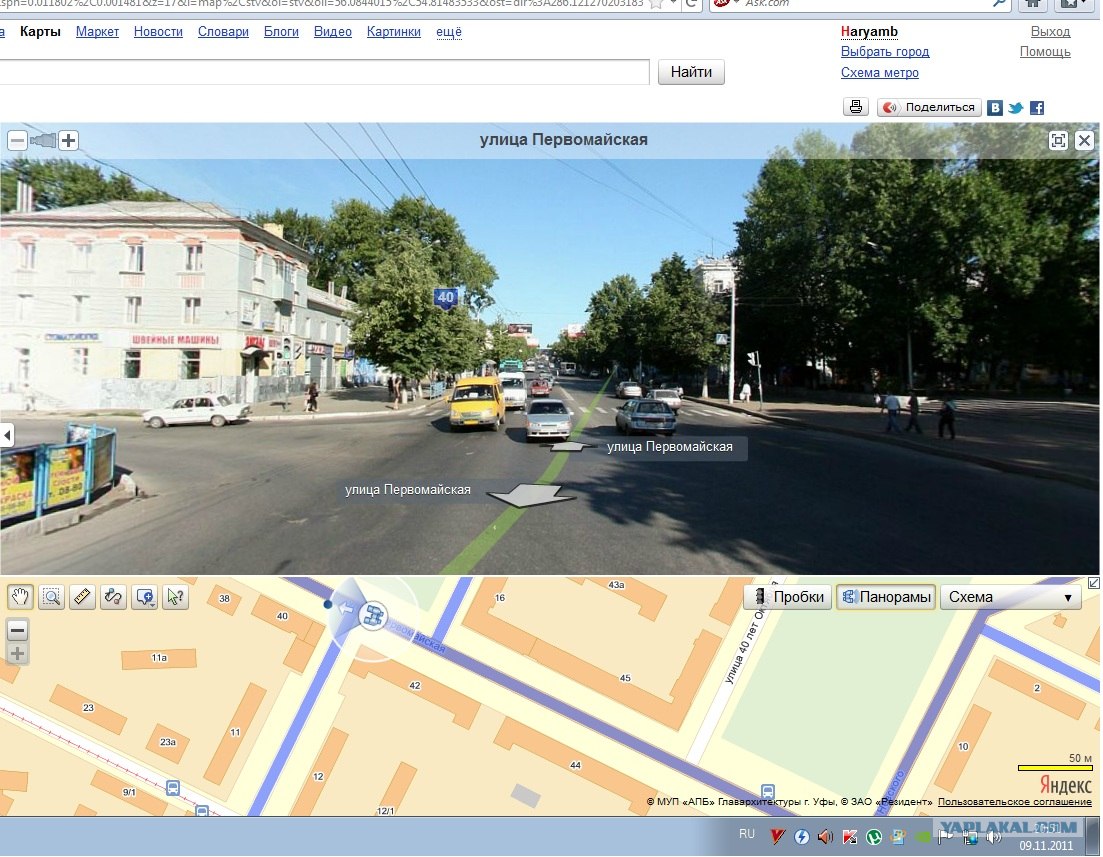
Task: Click the RU language indicator in taskbar
Action: [x=746, y=834]
